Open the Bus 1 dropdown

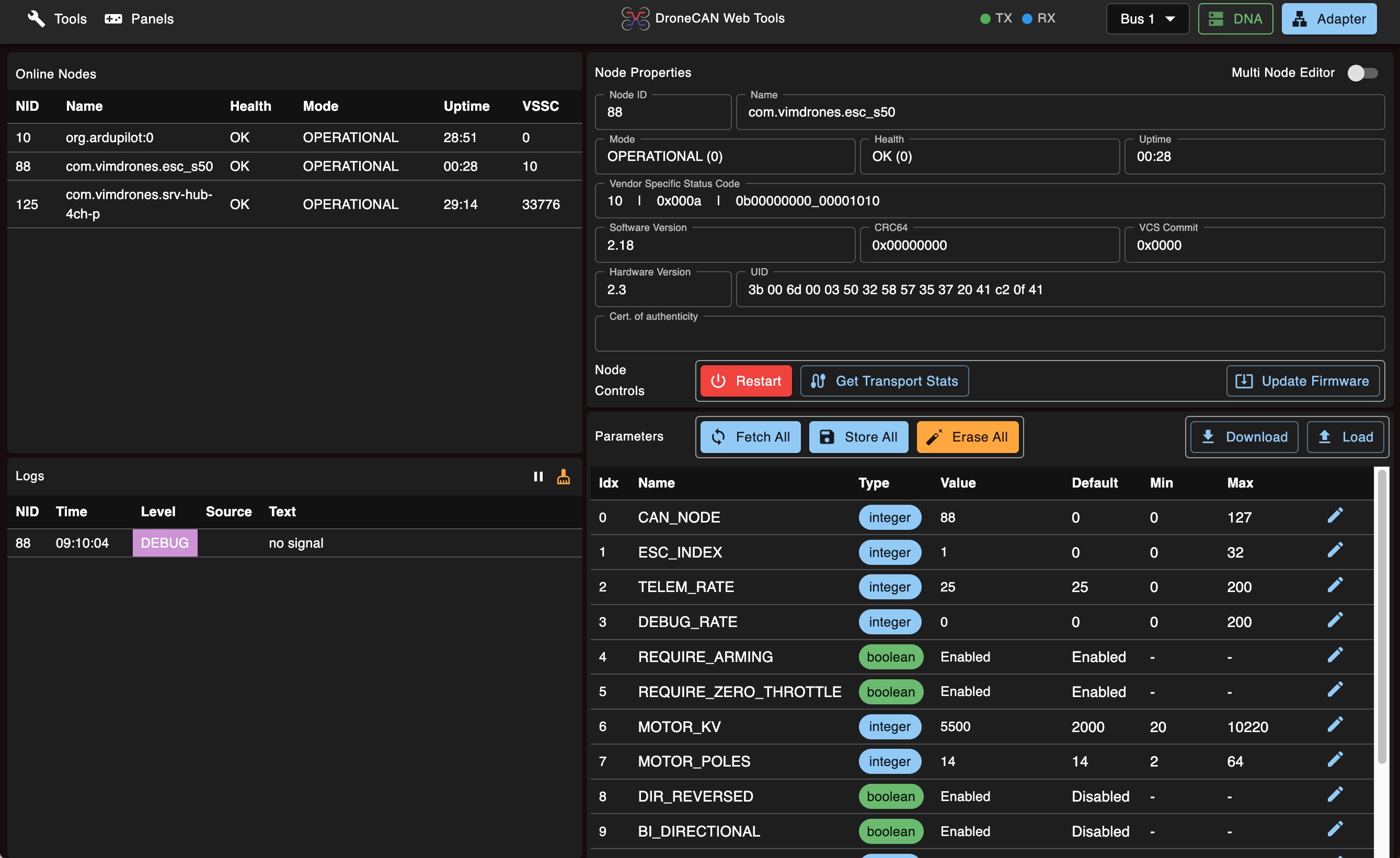[x=1147, y=19]
